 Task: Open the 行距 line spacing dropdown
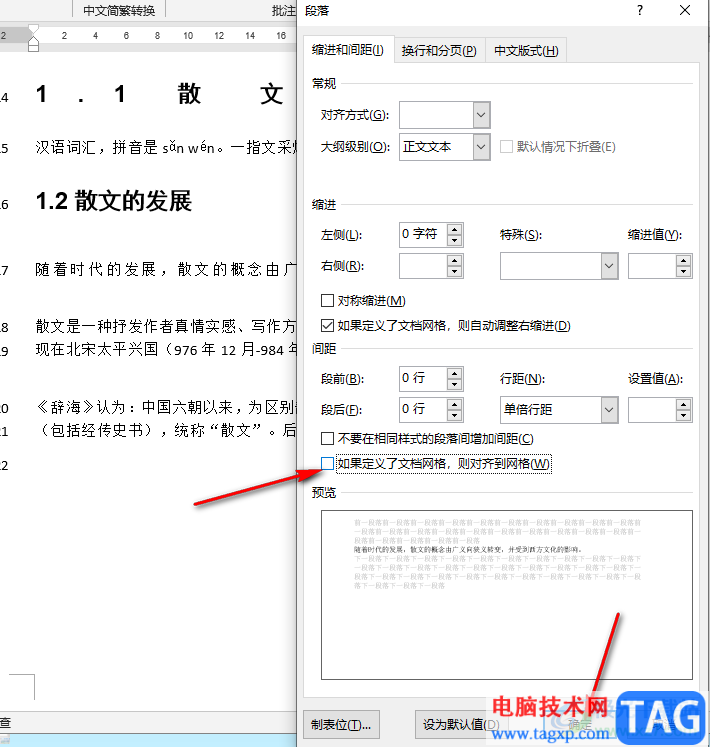tap(609, 409)
